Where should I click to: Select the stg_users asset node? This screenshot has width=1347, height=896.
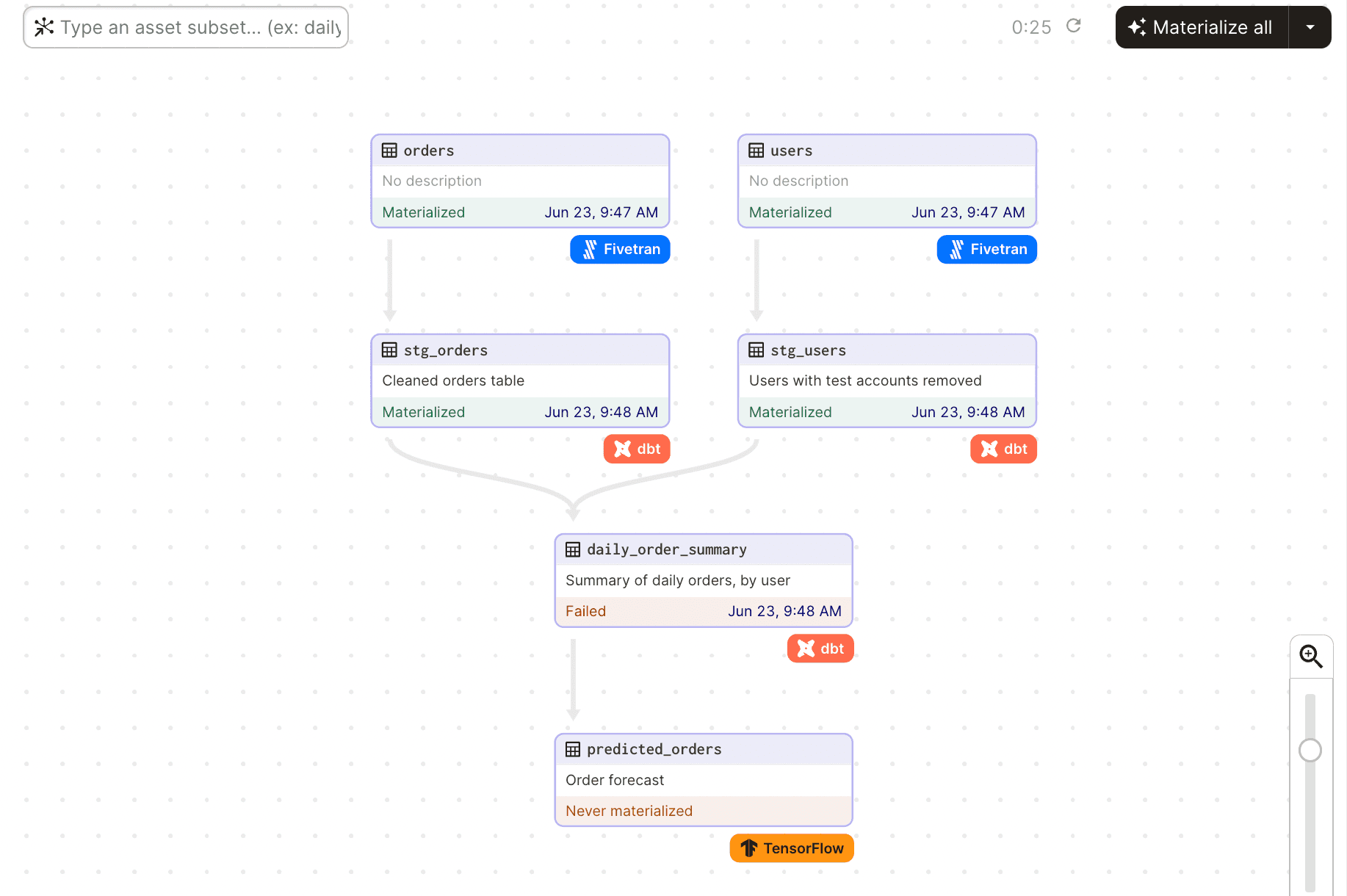[808, 350]
